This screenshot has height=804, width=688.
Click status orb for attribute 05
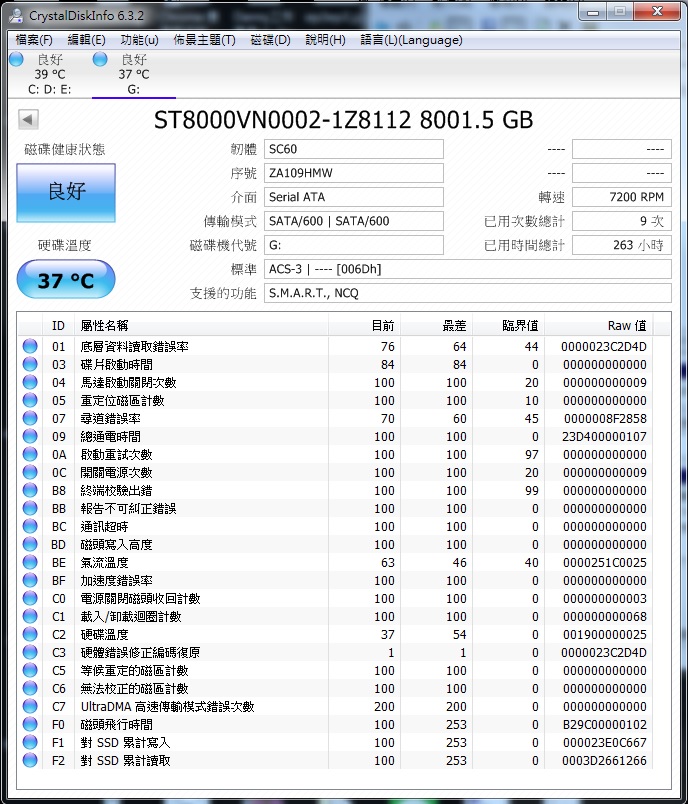tap(30, 400)
